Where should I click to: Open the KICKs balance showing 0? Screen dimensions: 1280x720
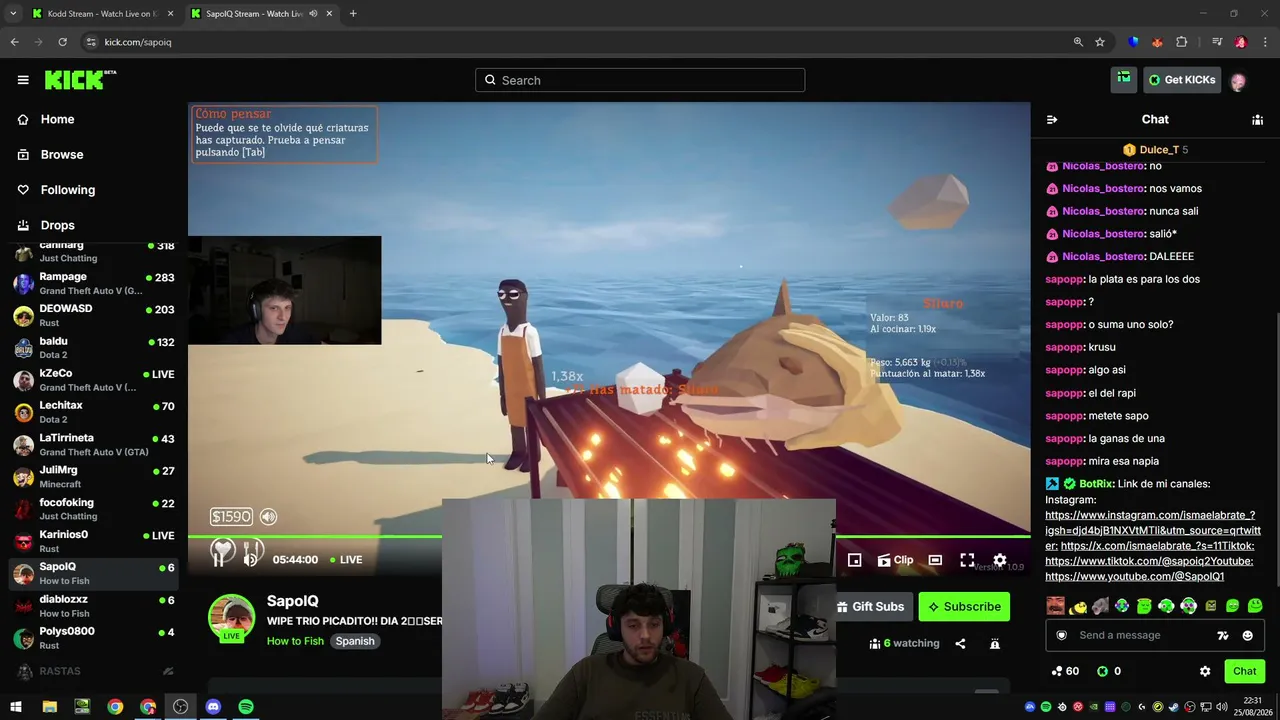pyautogui.click(x=1109, y=671)
